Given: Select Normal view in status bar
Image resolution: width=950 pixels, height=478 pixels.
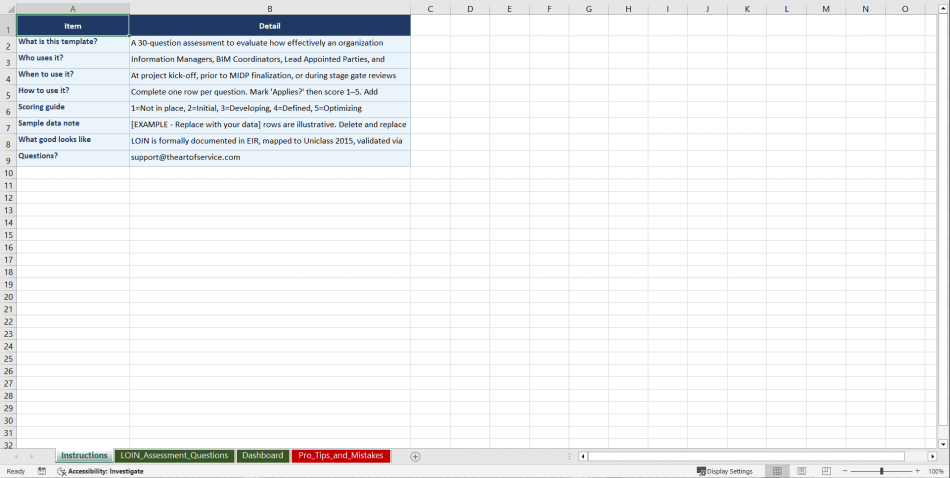Looking at the screenshot, I should [x=777, y=471].
